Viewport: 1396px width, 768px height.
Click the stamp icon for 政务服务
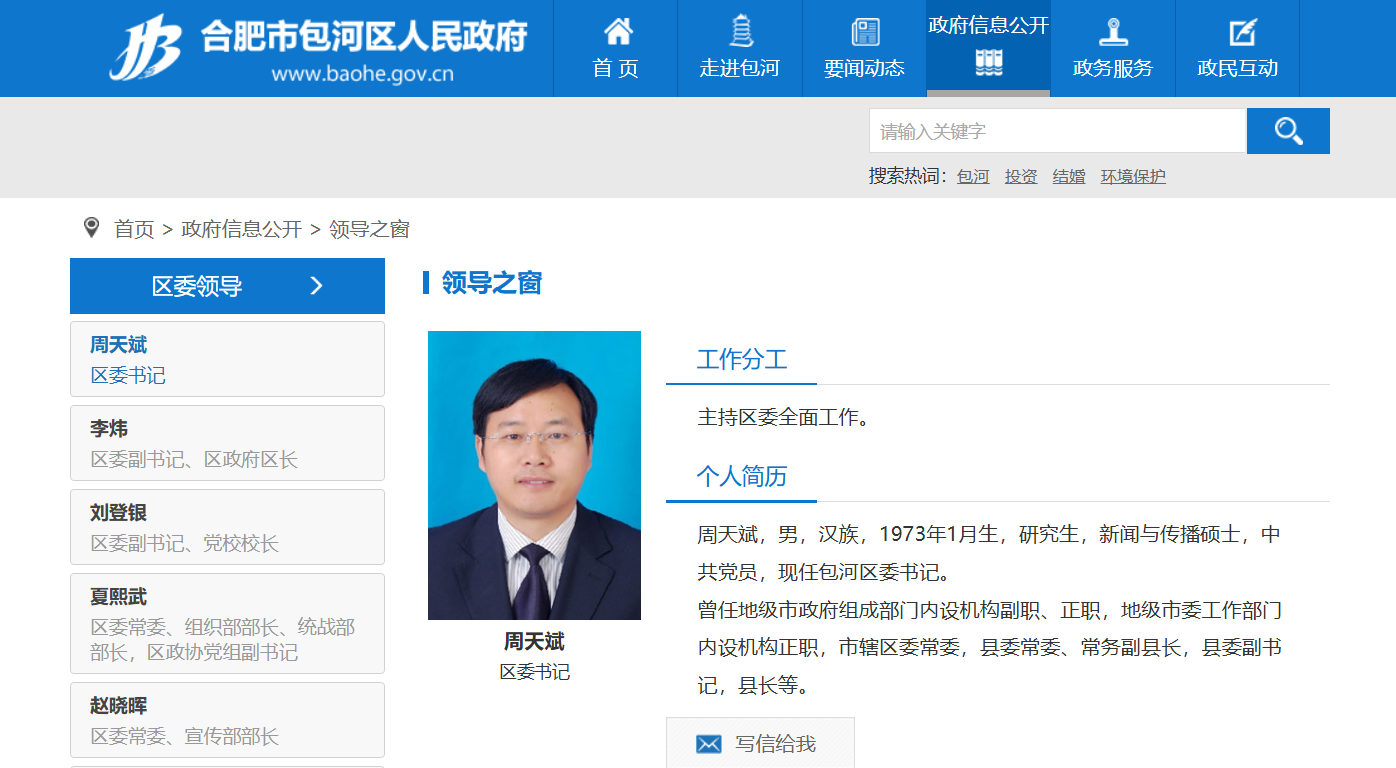(1113, 32)
